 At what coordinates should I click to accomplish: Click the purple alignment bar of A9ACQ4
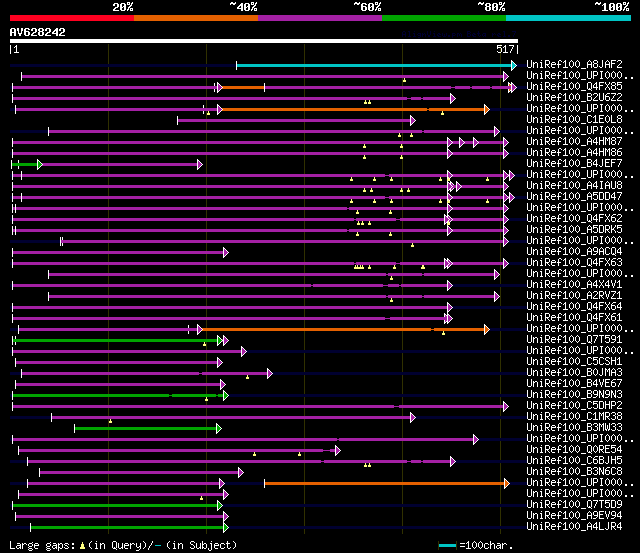tap(118, 253)
